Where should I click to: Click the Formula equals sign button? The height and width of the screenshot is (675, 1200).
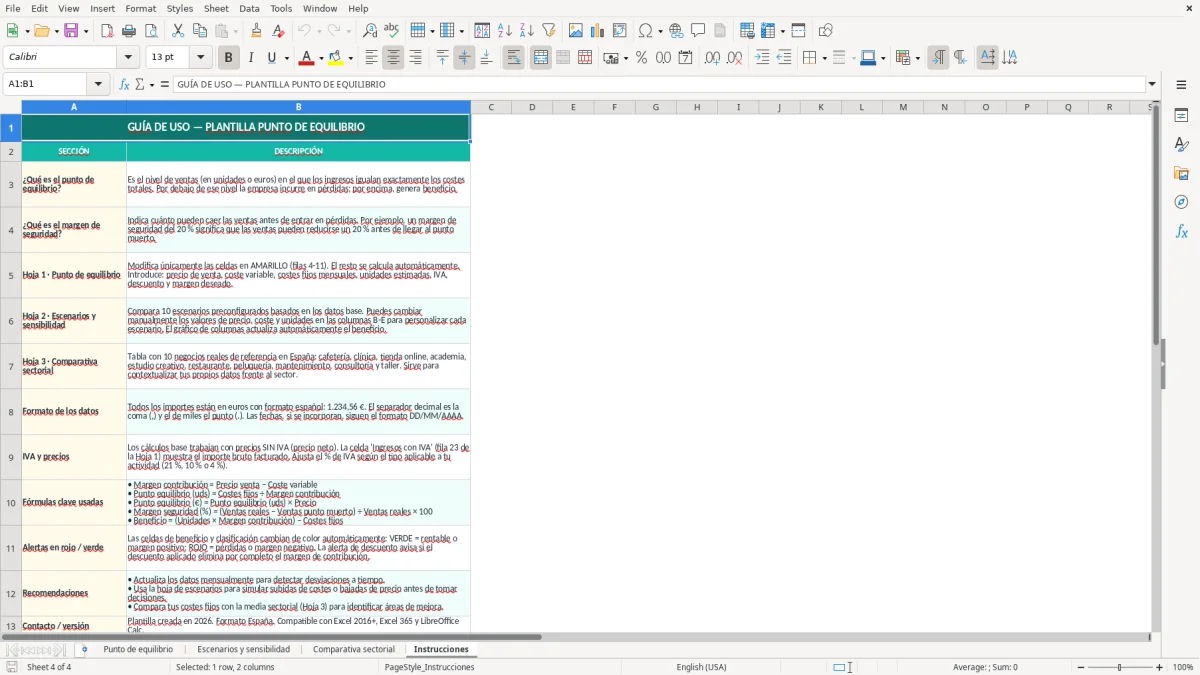[x=165, y=84]
